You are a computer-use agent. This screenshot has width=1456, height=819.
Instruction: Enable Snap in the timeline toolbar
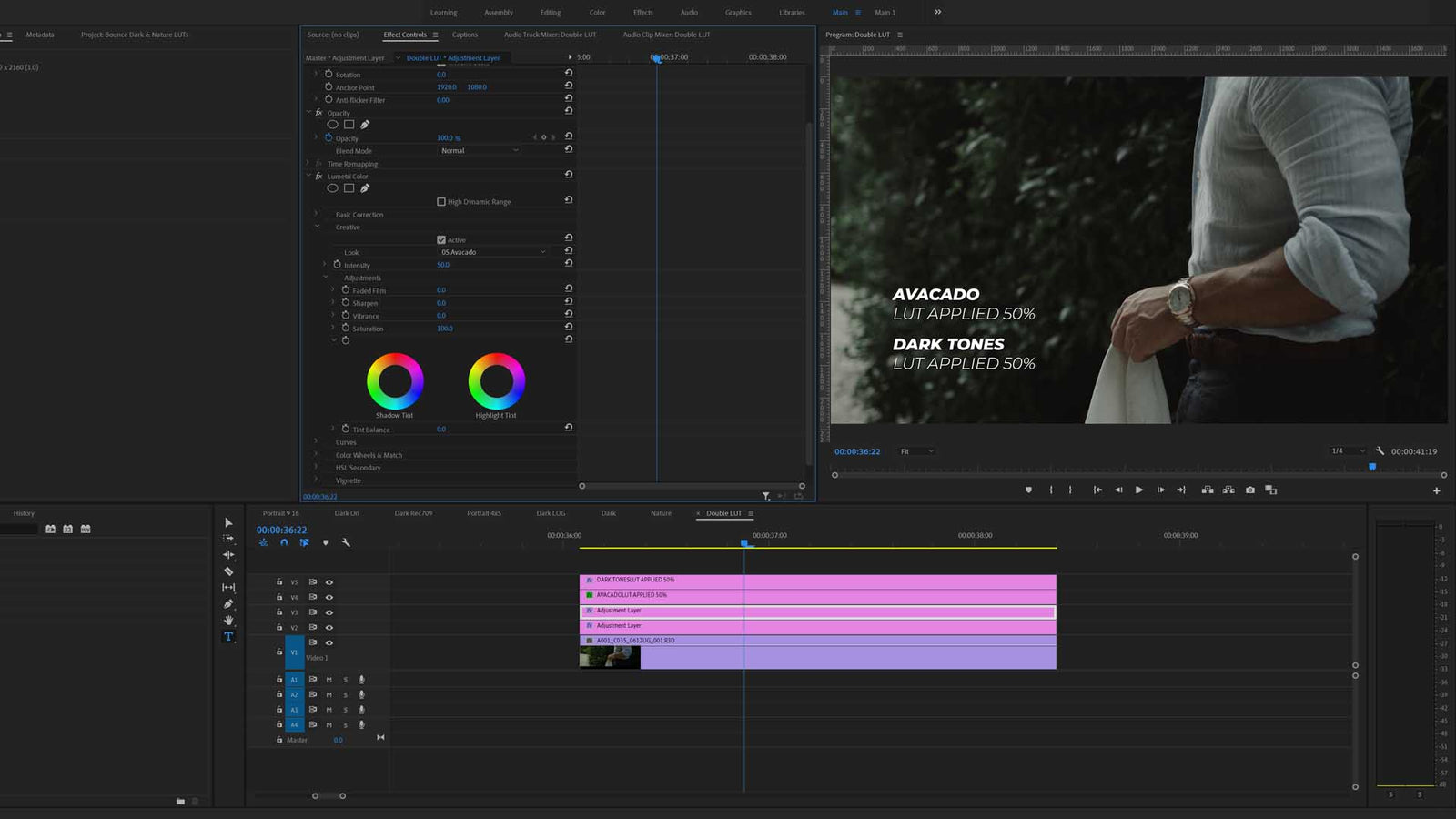point(284,542)
